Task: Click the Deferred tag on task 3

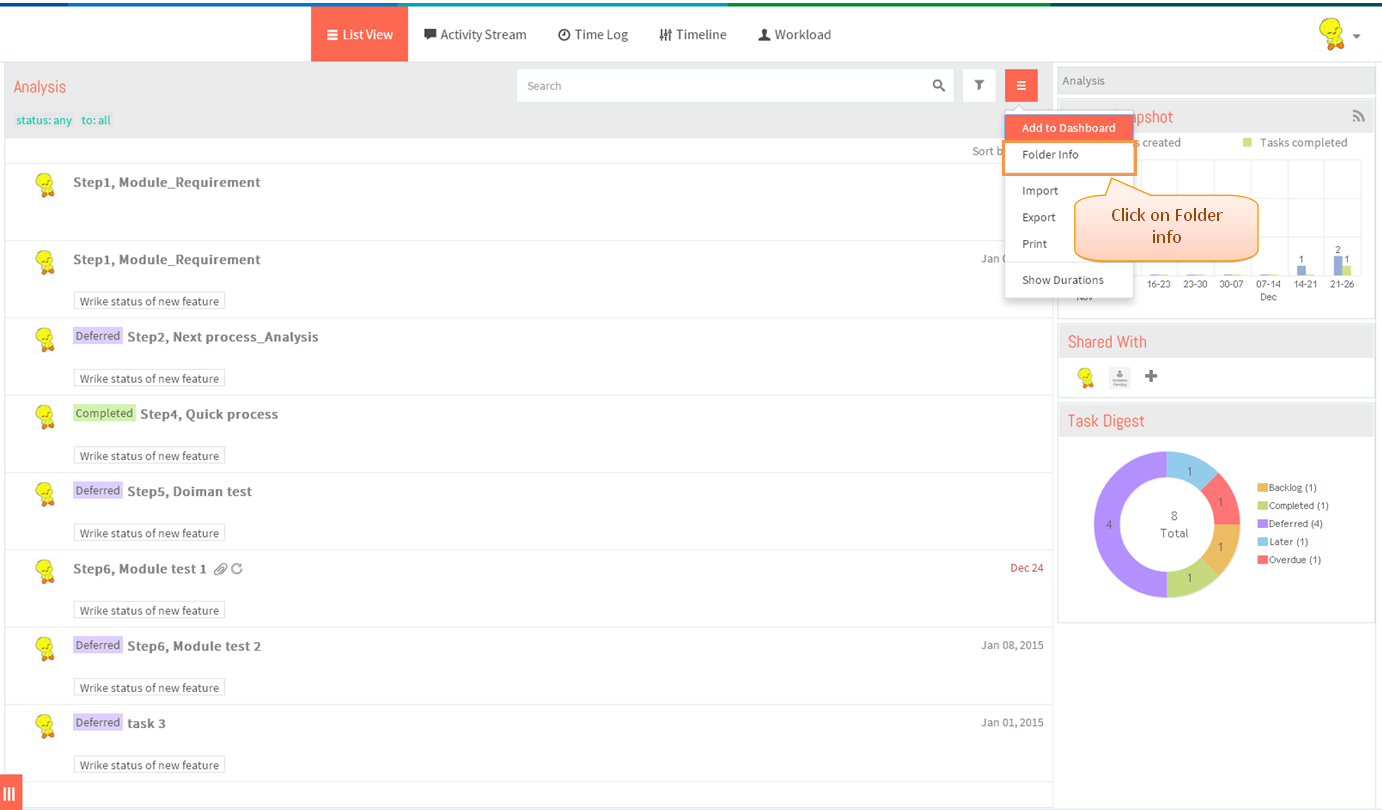Action: [x=98, y=722]
